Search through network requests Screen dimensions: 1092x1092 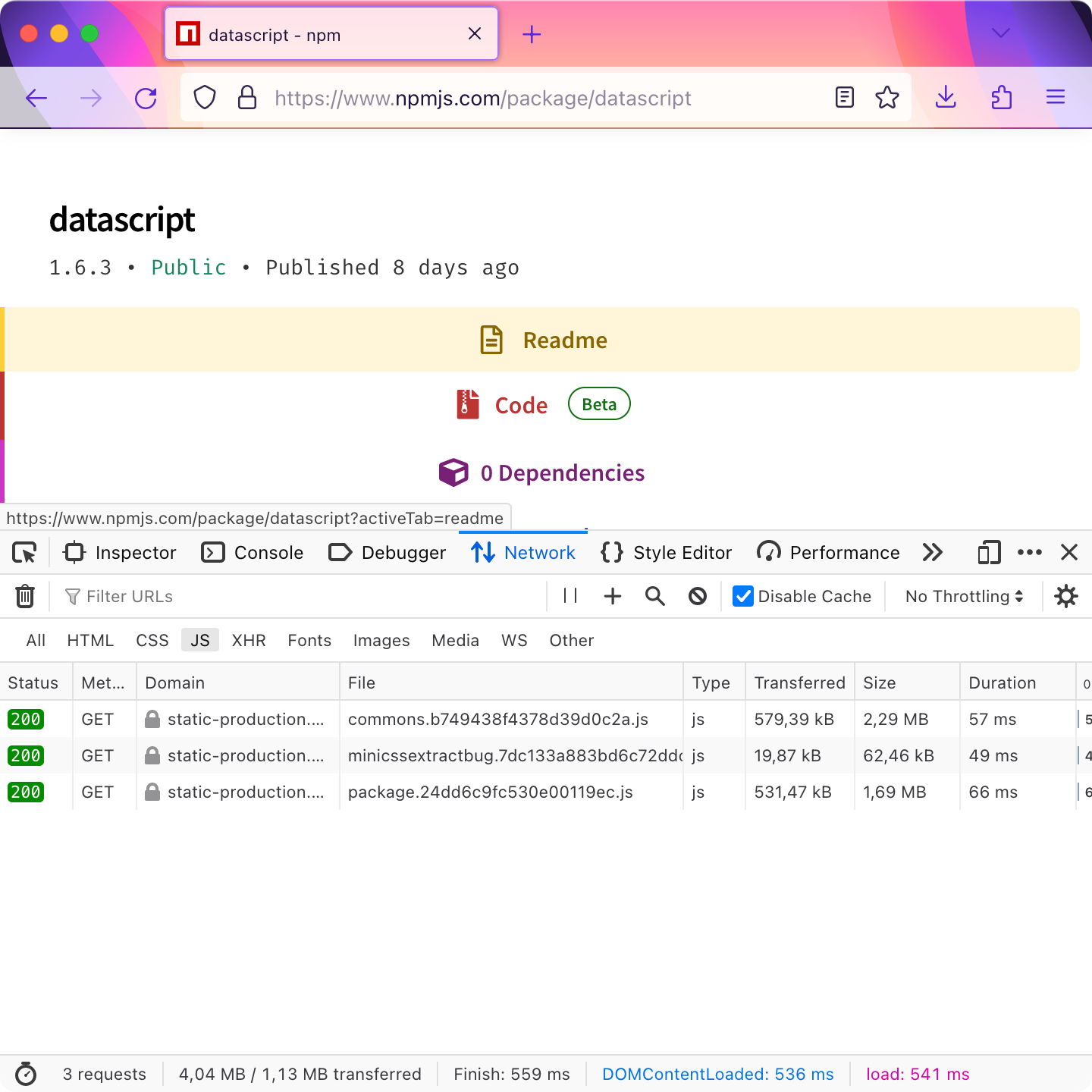coord(654,596)
